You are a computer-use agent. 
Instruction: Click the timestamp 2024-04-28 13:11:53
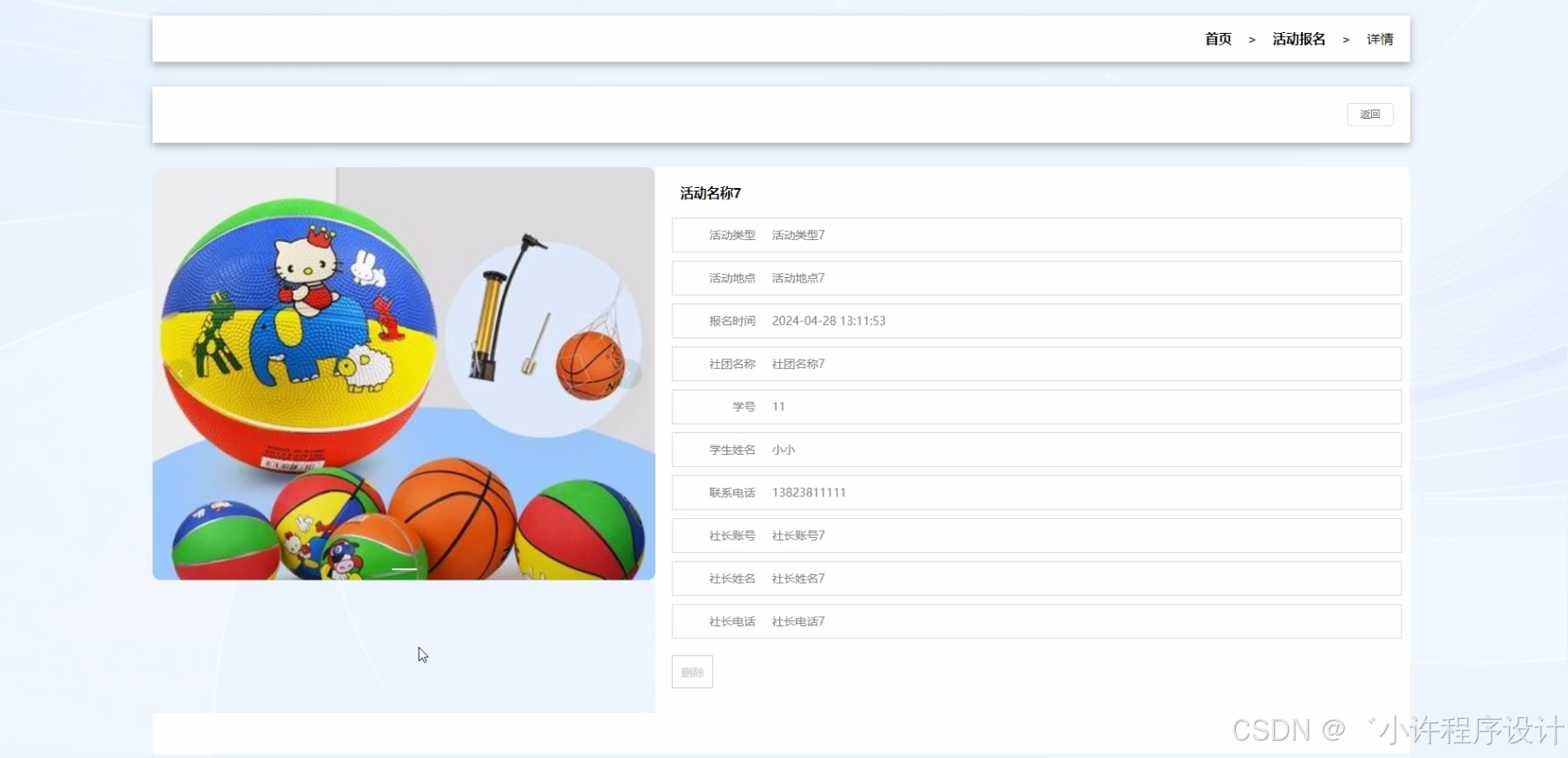(x=829, y=321)
